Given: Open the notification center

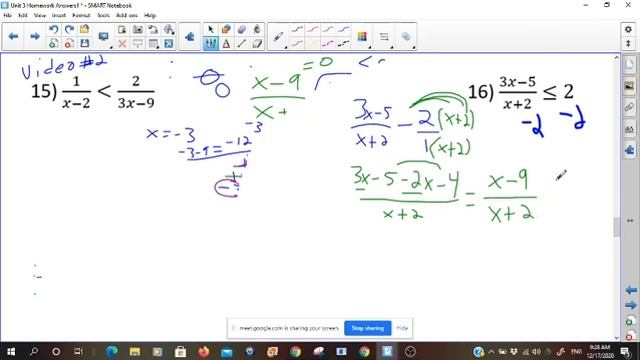Looking at the screenshot, I should click(625, 351).
